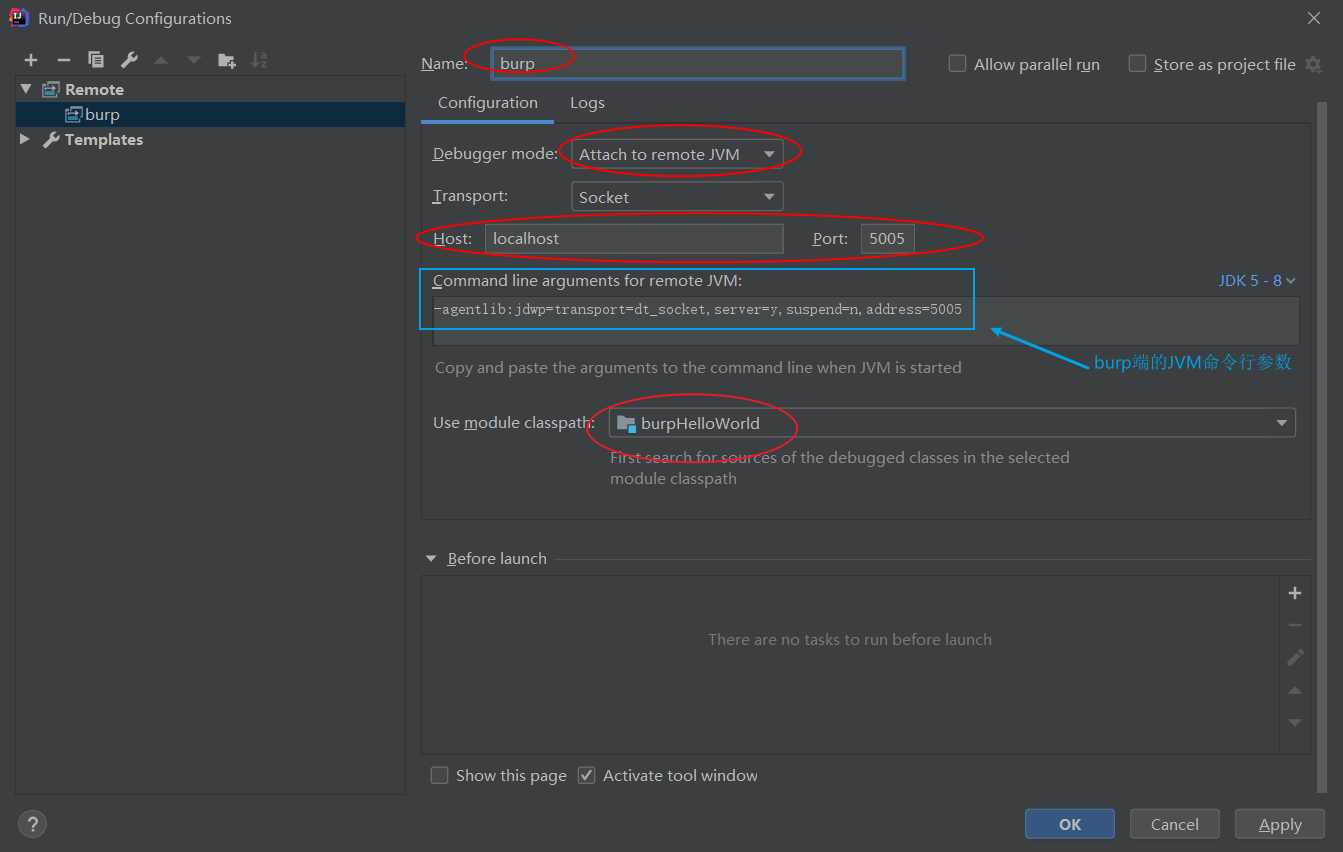Screen dimensions: 1343x852
Task: Move before launch task up arrow
Action: pos(1295,690)
